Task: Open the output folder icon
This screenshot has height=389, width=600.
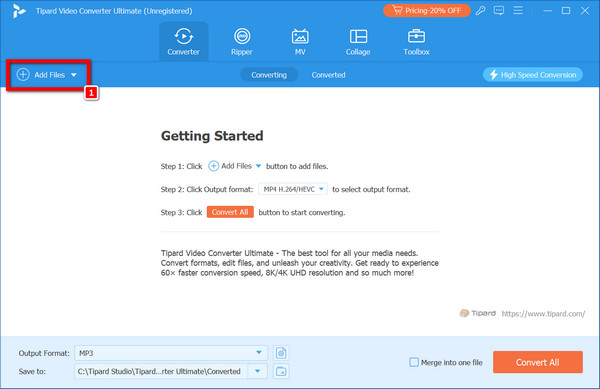Action: pos(281,371)
